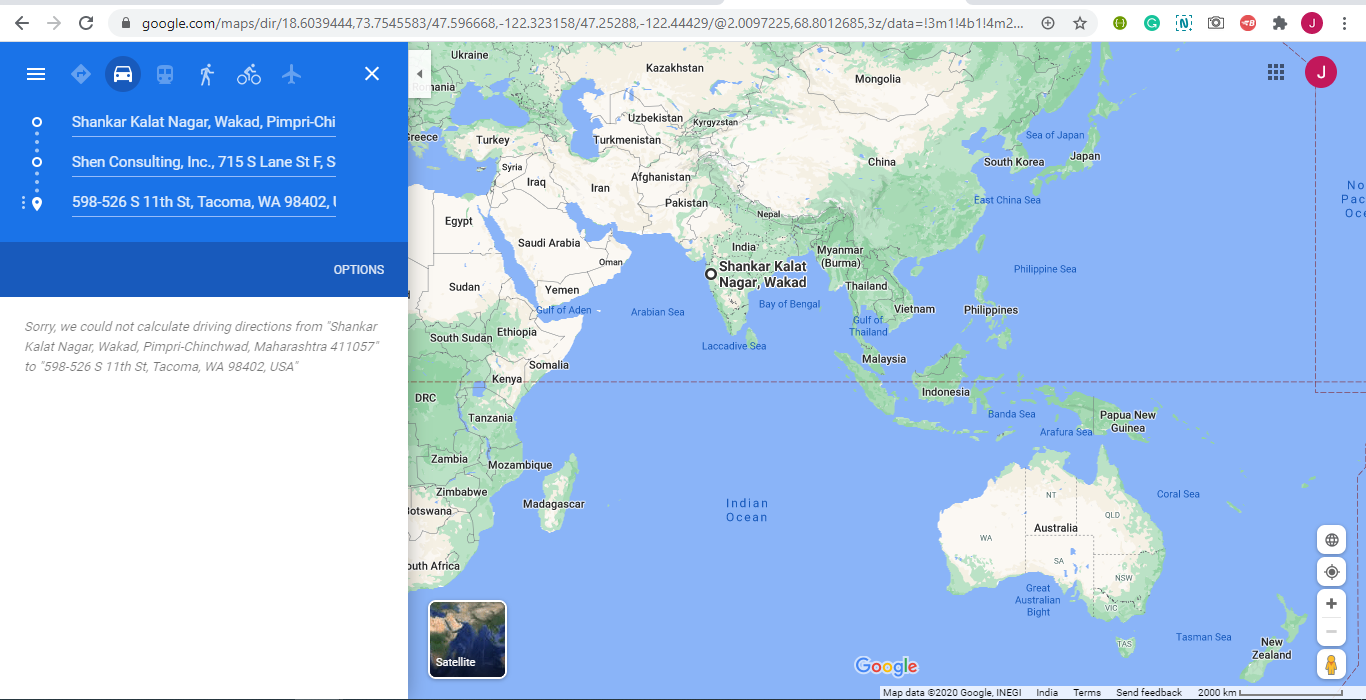Image resolution: width=1366 pixels, height=700 pixels.
Task: Select cycling travel mode
Action: (x=249, y=74)
